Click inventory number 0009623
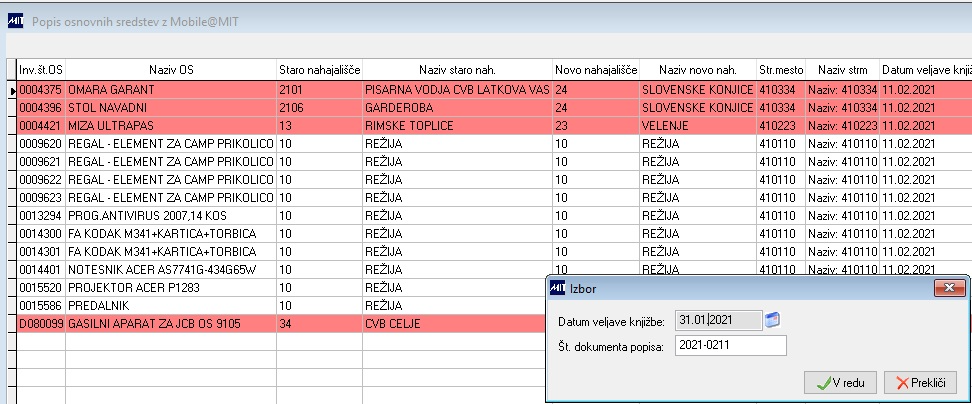 point(41,198)
